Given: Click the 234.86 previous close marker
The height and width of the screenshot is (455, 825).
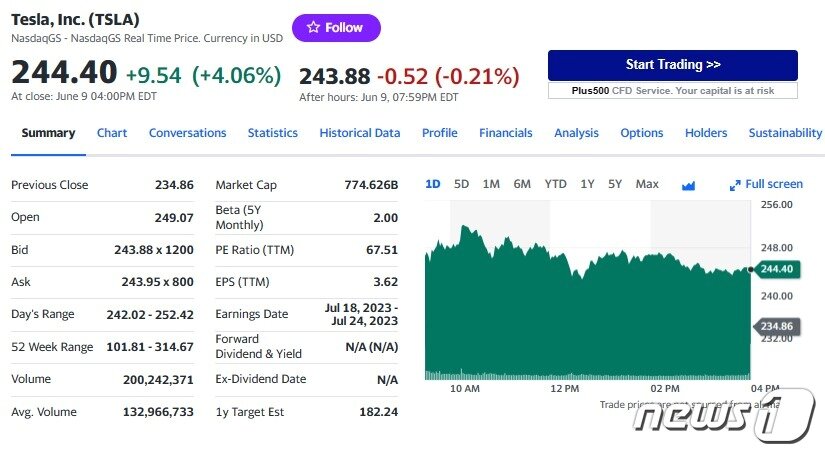Looking at the screenshot, I should (775, 327).
